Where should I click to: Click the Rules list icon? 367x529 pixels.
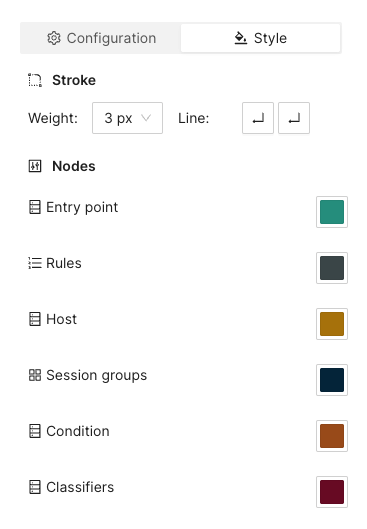(x=35, y=263)
